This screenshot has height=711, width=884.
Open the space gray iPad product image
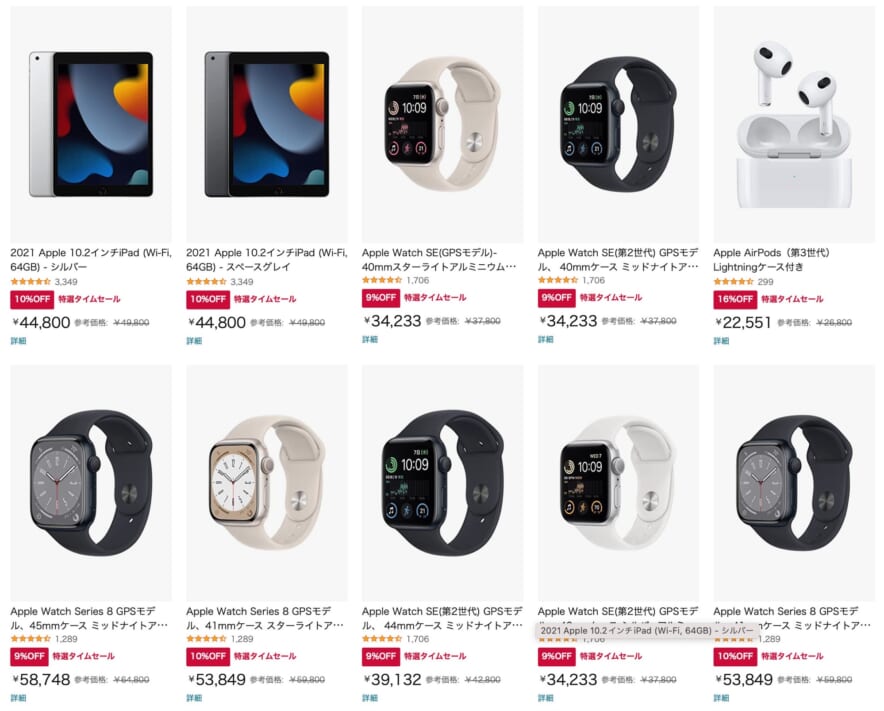(x=267, y=124)
